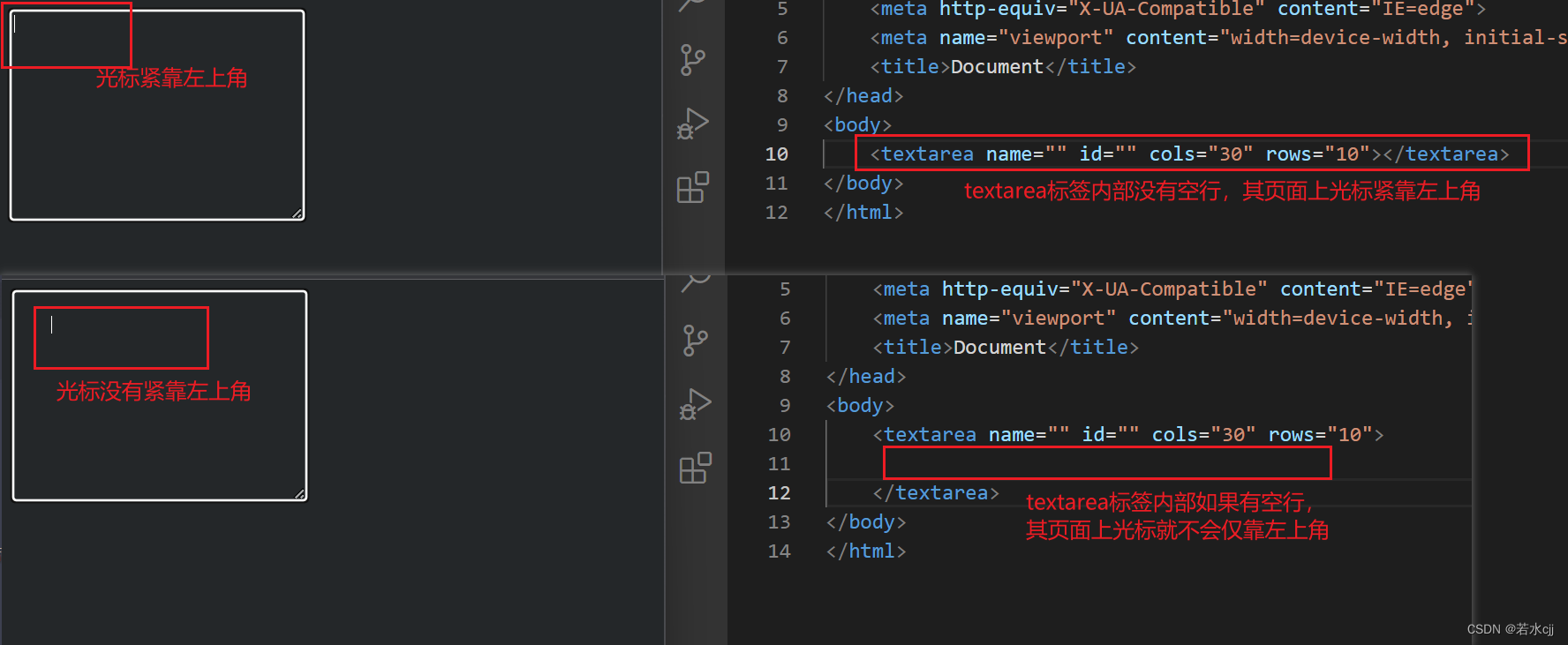This screenshot has width=1568, height=645.
Task: Open Run and Debug in upper editor's activity bar
Action: tap(693, 124)
